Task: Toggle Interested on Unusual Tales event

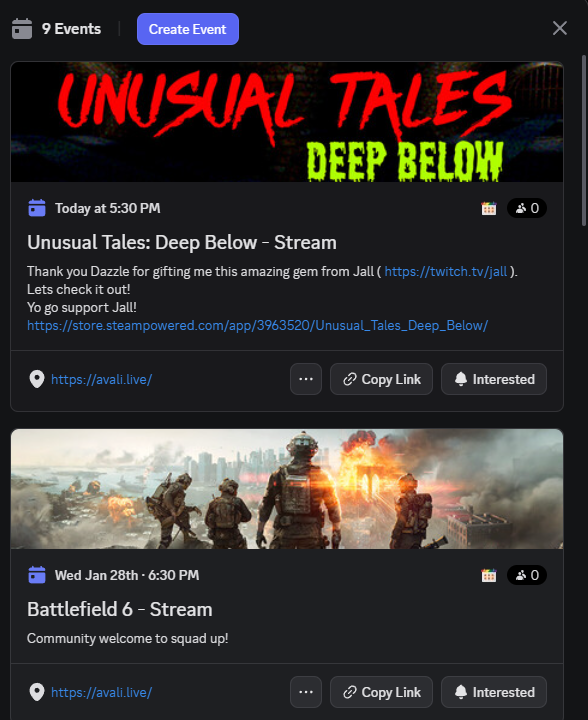Action: (494, 379)
